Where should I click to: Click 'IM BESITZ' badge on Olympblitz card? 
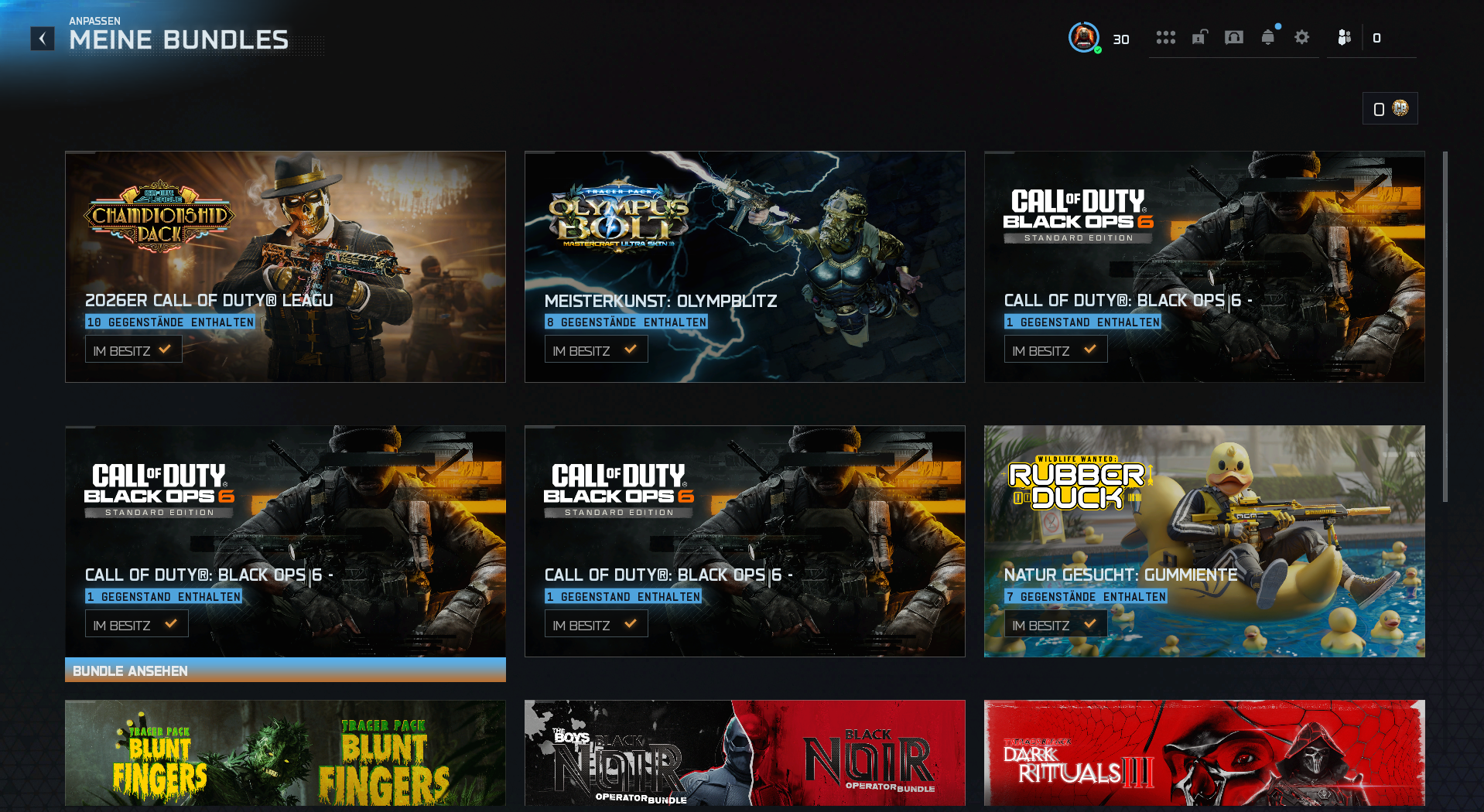pyautogui.click(x=596, y=350)
